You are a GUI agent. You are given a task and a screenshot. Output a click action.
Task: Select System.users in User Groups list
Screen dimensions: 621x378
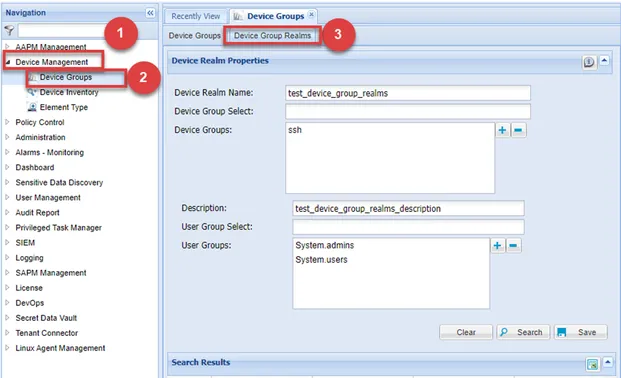(x=321, y=260)
